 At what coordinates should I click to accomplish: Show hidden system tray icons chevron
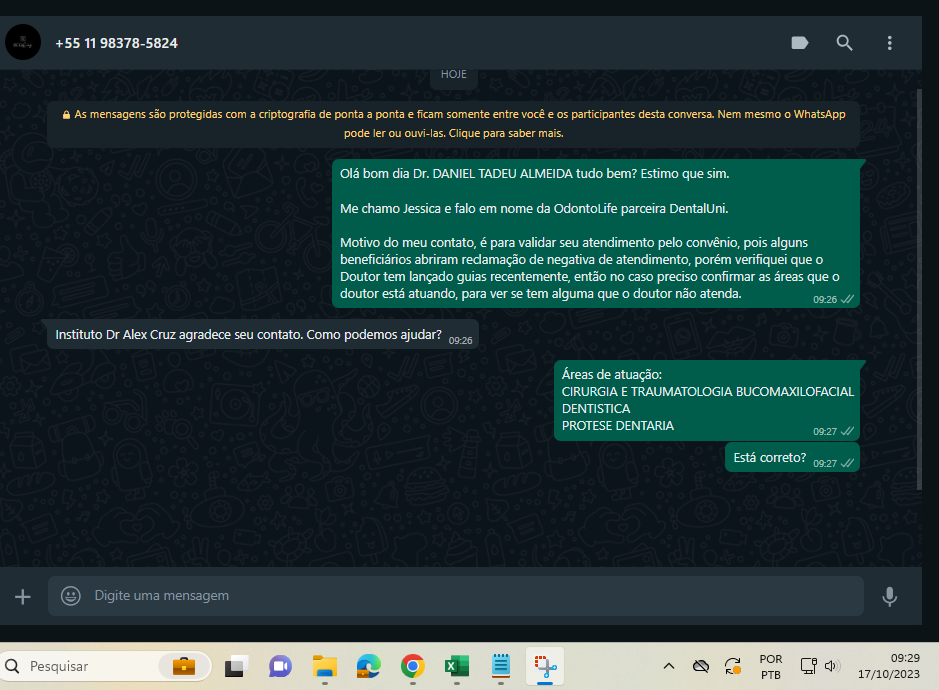(x=669, y=666)
